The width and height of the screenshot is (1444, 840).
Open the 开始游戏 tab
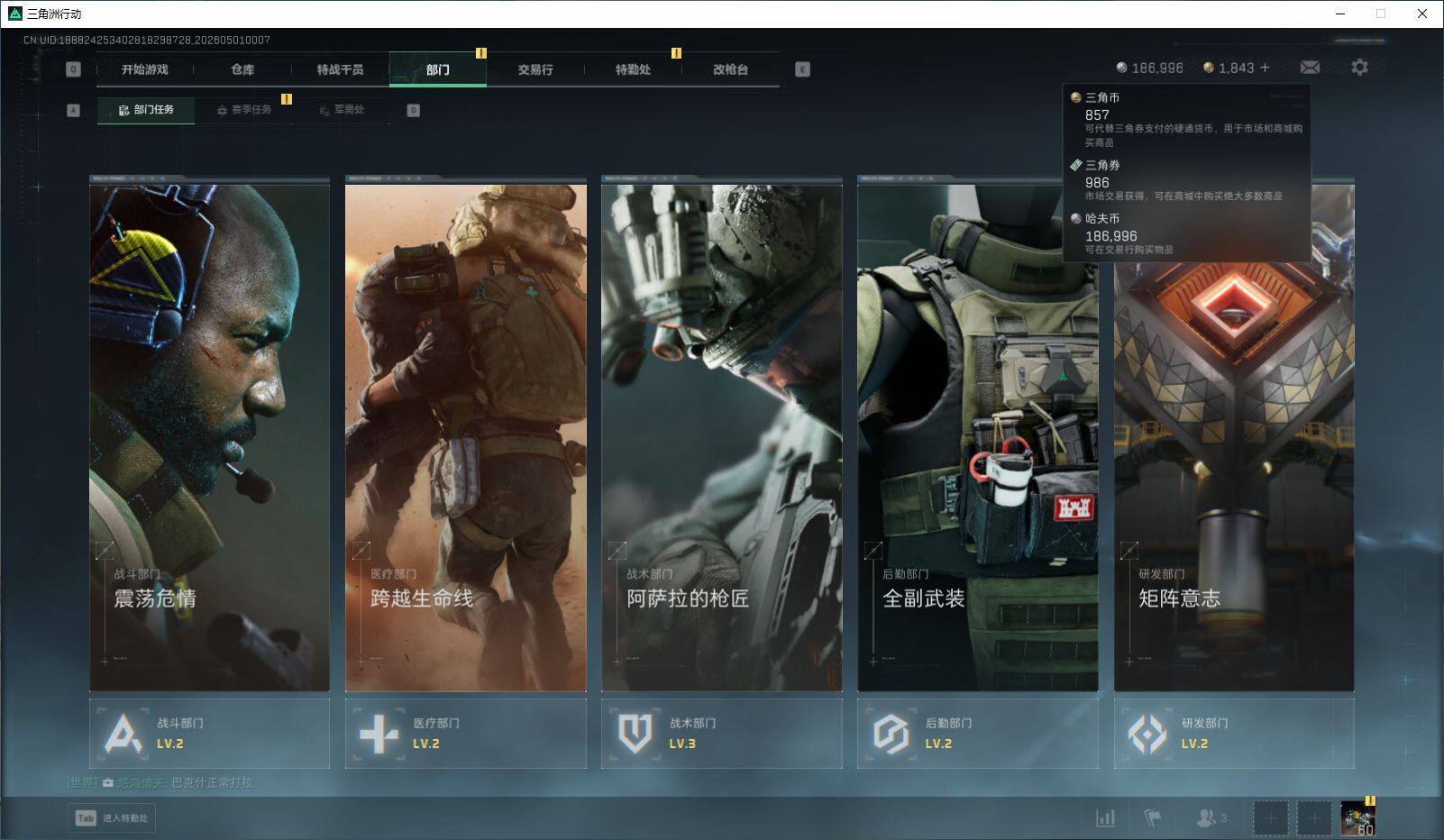[x=145, y=69]
